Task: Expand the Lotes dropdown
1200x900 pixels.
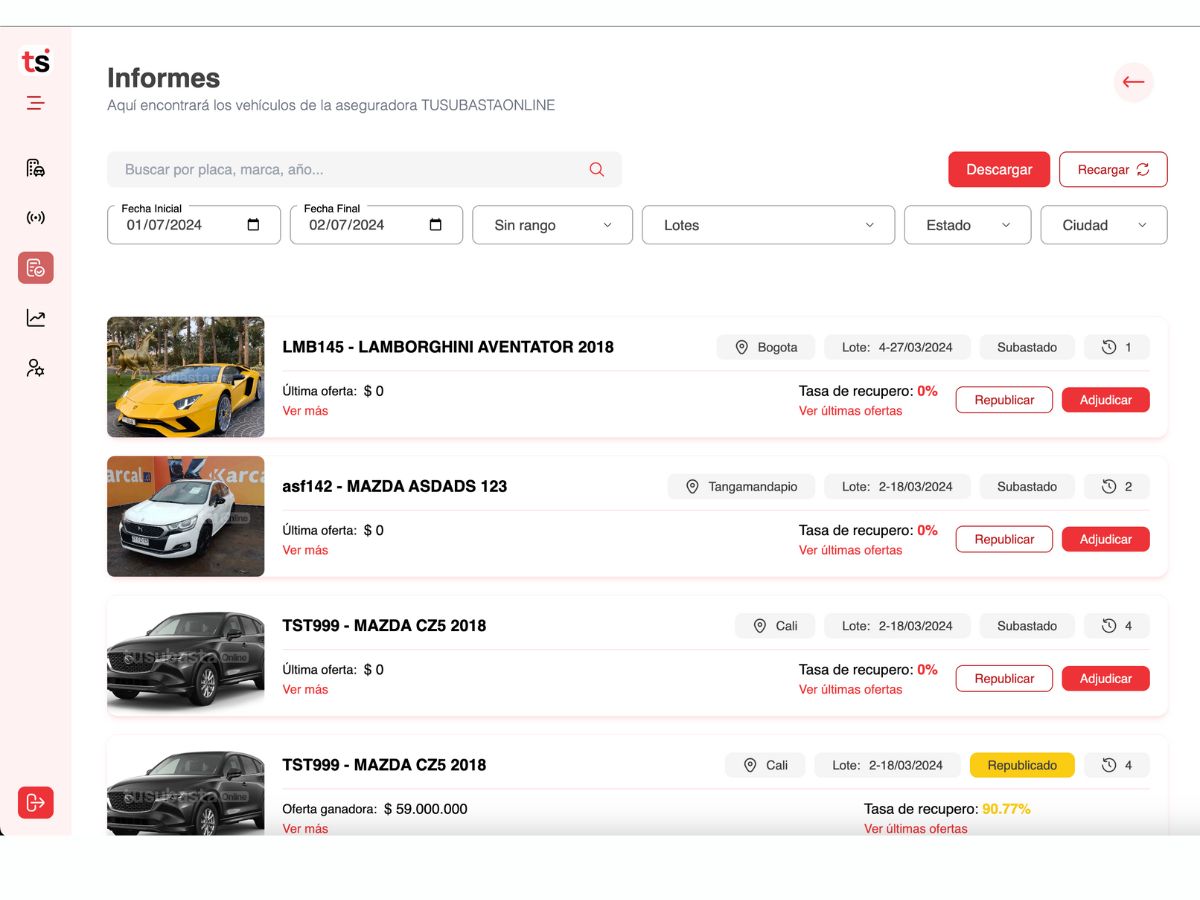Action: (x=768, y=225)
